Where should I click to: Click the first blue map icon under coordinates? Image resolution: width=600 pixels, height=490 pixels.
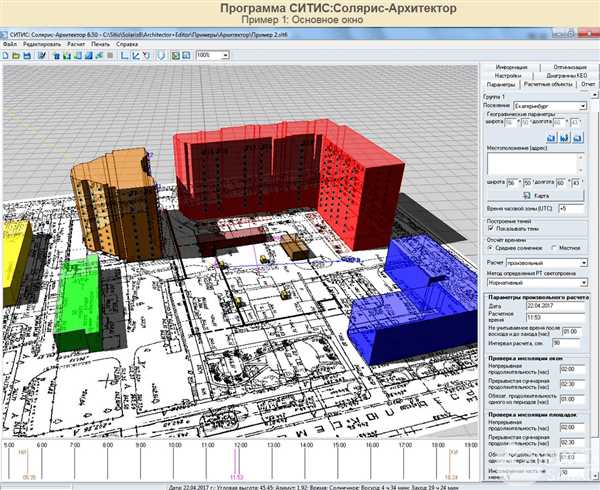551,137
